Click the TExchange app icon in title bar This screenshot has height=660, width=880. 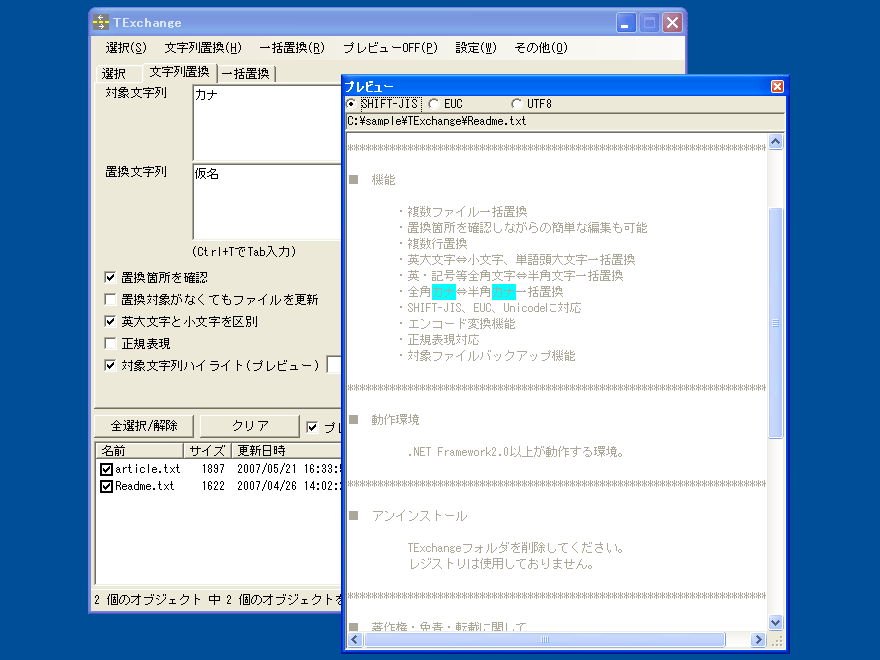click(101, 22)
